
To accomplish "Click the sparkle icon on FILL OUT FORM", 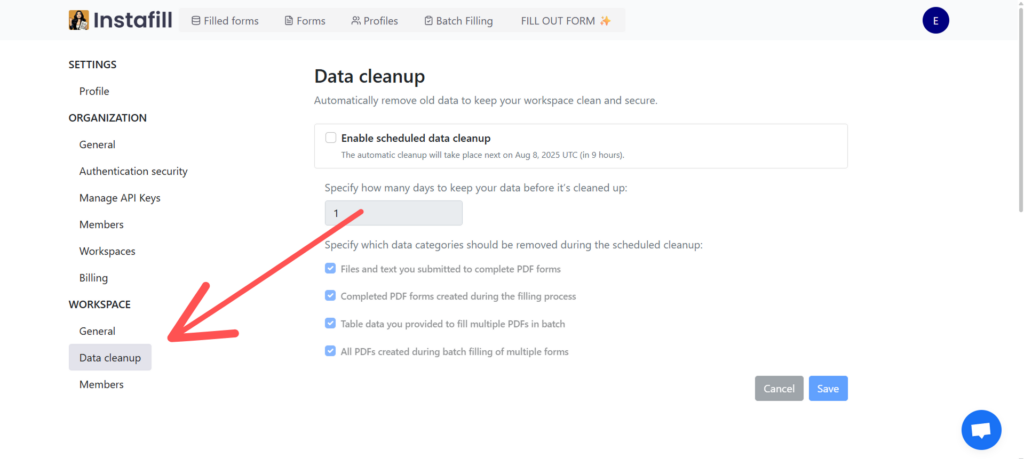I will tap(605, 21).
